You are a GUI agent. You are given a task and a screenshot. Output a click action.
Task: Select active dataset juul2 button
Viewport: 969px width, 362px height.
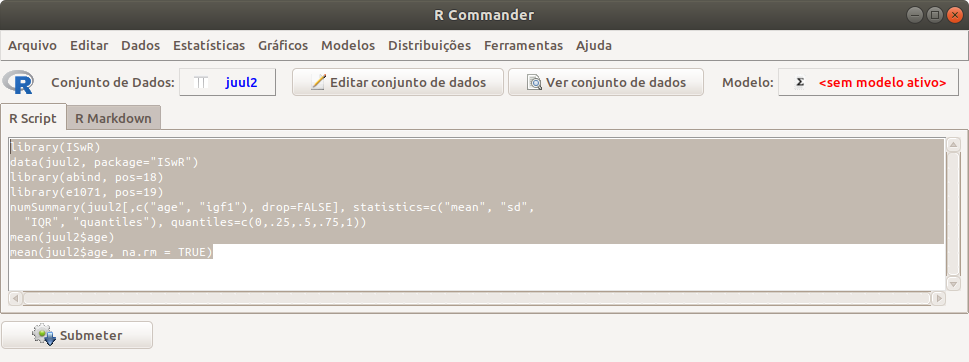point(227,82)
